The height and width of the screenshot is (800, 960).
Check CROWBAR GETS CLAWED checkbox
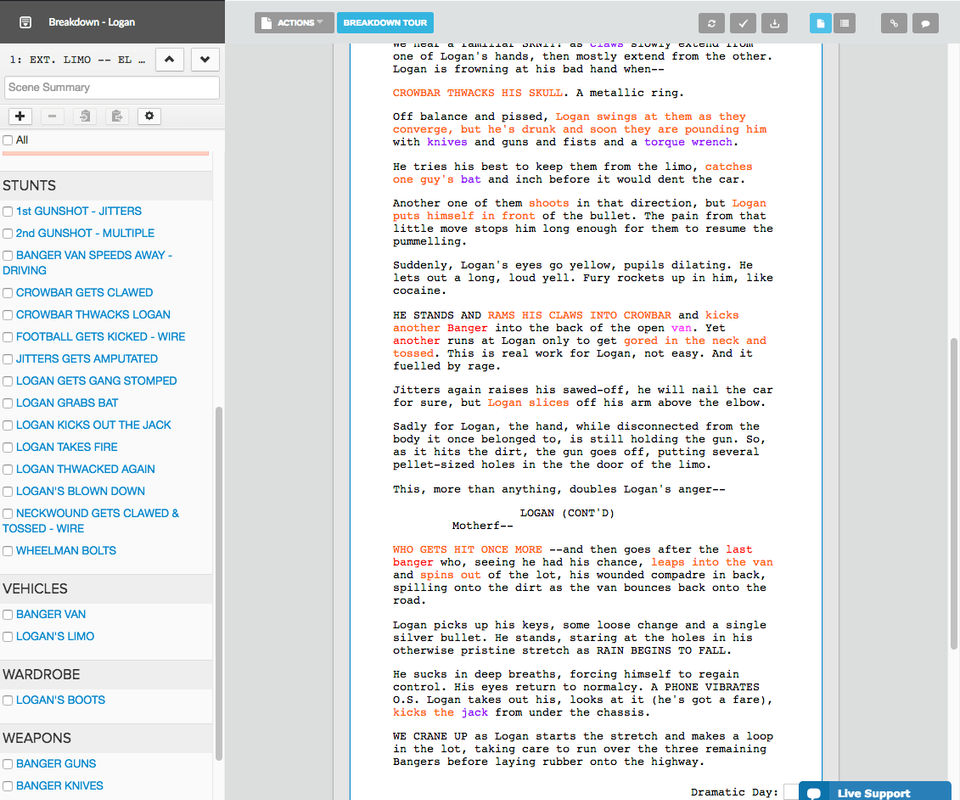[x=8, y=293]
